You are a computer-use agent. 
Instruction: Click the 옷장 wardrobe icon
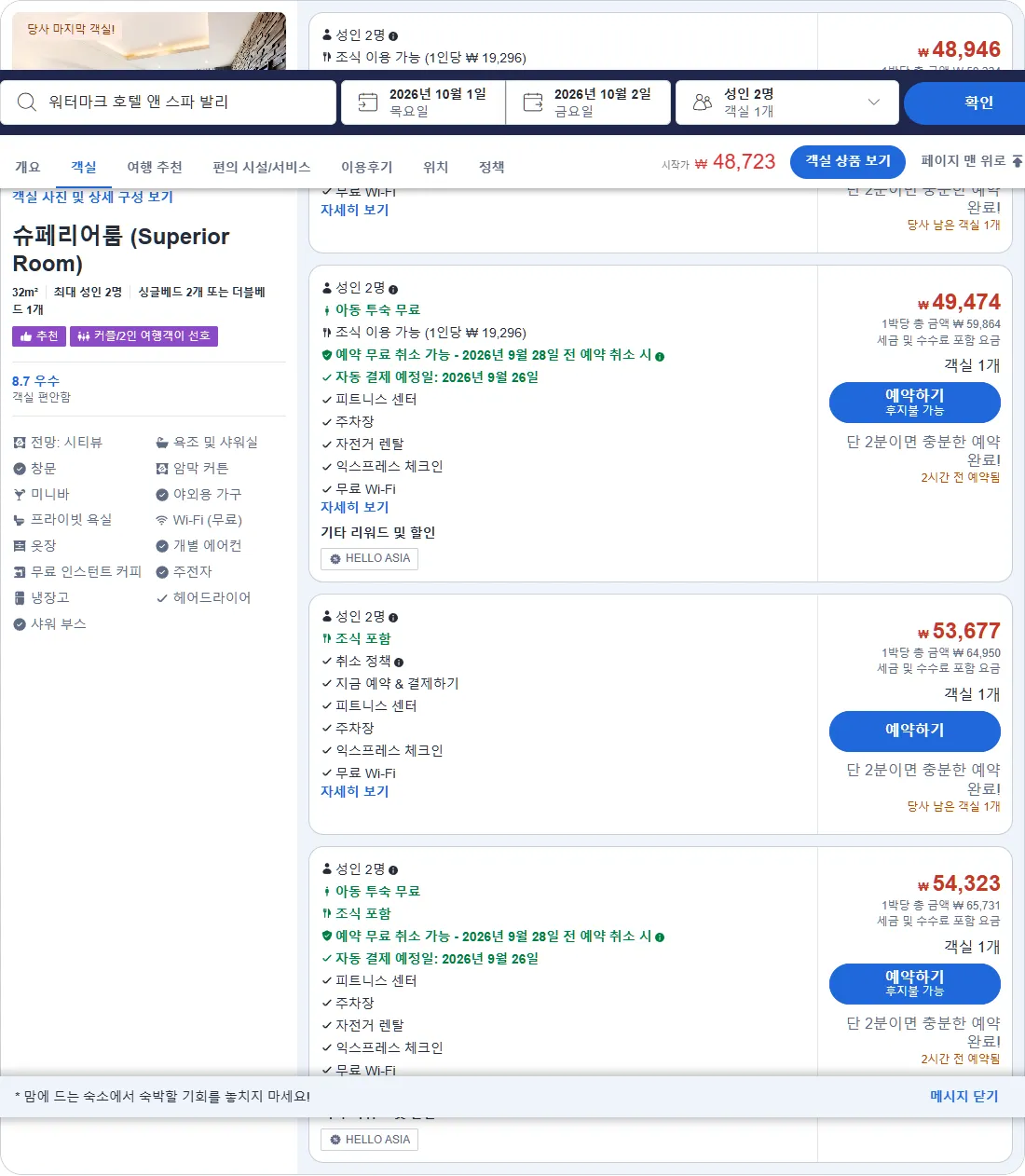pyautogui.click(x=20, y=546)
